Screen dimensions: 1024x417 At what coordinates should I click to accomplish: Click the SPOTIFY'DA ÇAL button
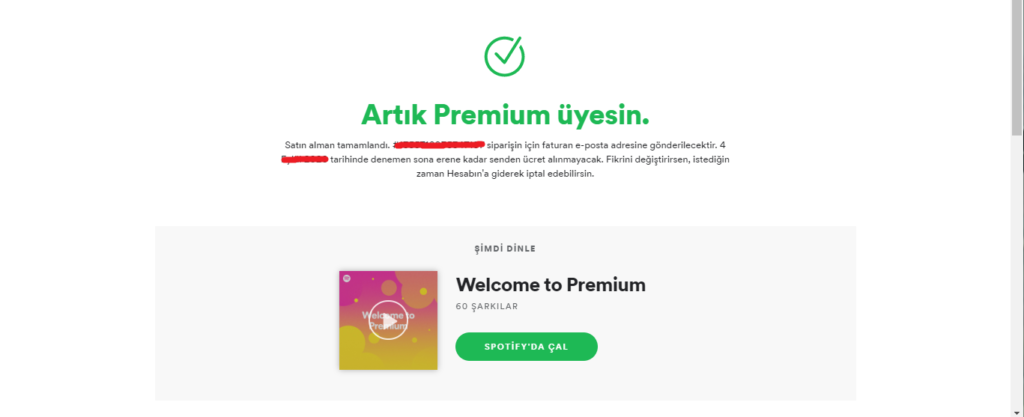[x=526, y=347]
